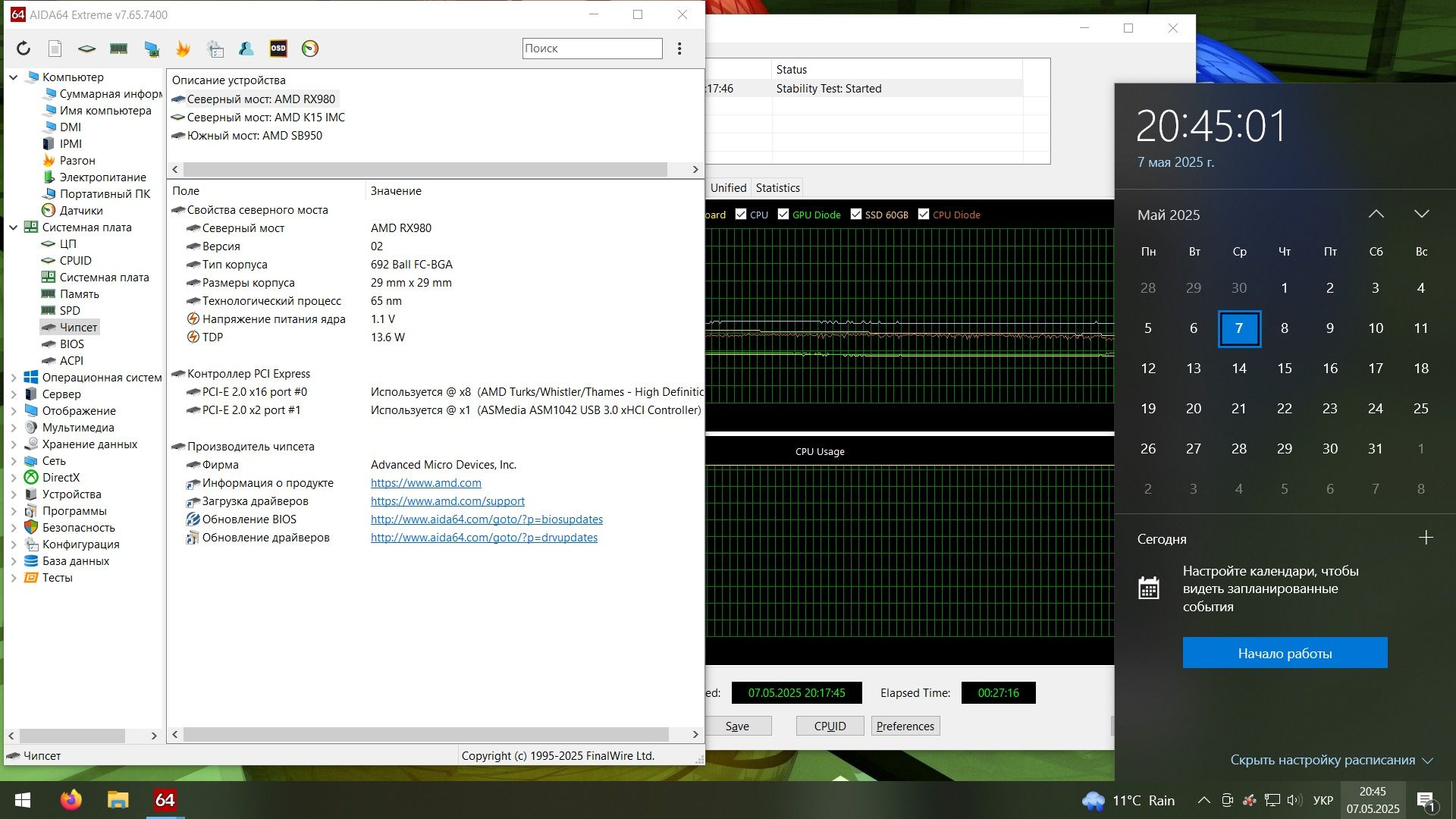1456x819 pixels.
Task: Collapse the Системная плата tree node
Action: (x=13, y=227)
